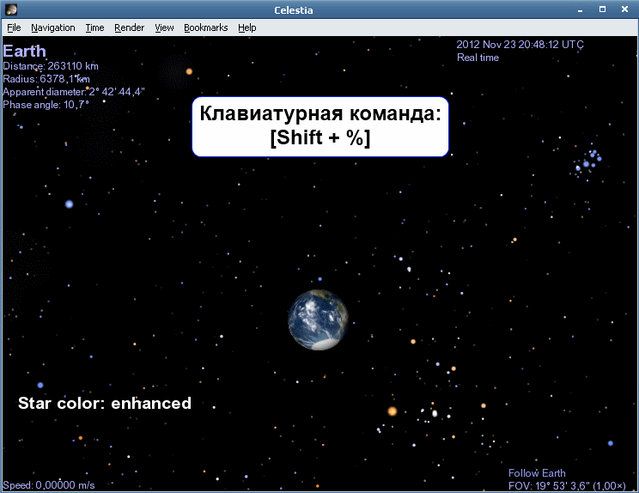
Task: Click the blue star left of the viewport
Action: [69, 204]
